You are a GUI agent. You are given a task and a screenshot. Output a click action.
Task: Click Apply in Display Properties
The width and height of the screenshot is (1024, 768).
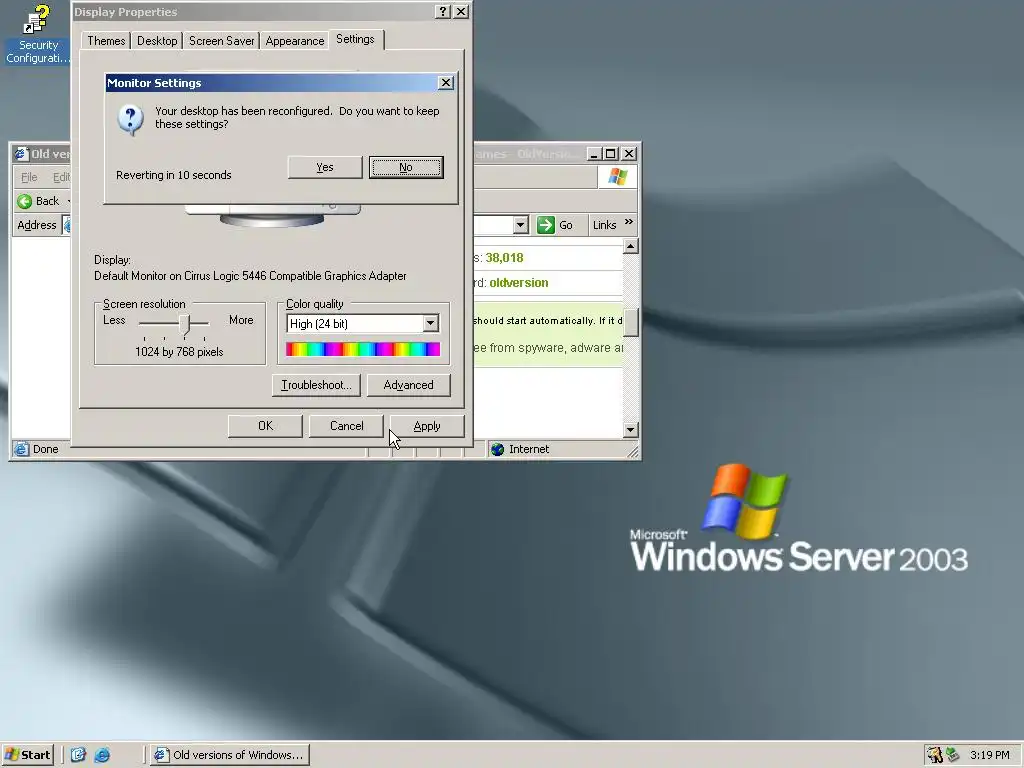[x=427, y=426]
